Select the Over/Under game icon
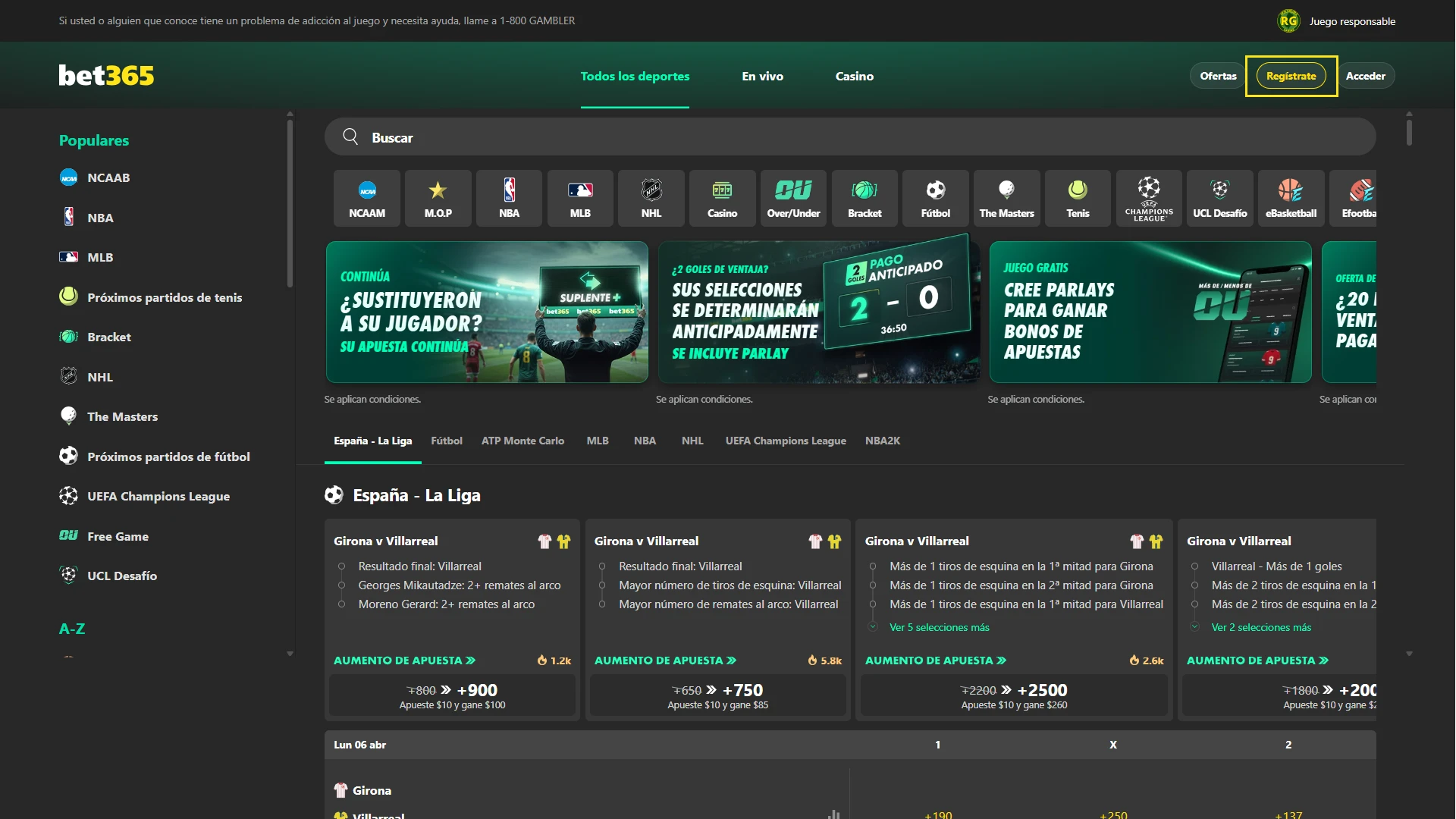Image resolution: width=1456 pixels, height=819 pixels. click(x=793, y=198)
